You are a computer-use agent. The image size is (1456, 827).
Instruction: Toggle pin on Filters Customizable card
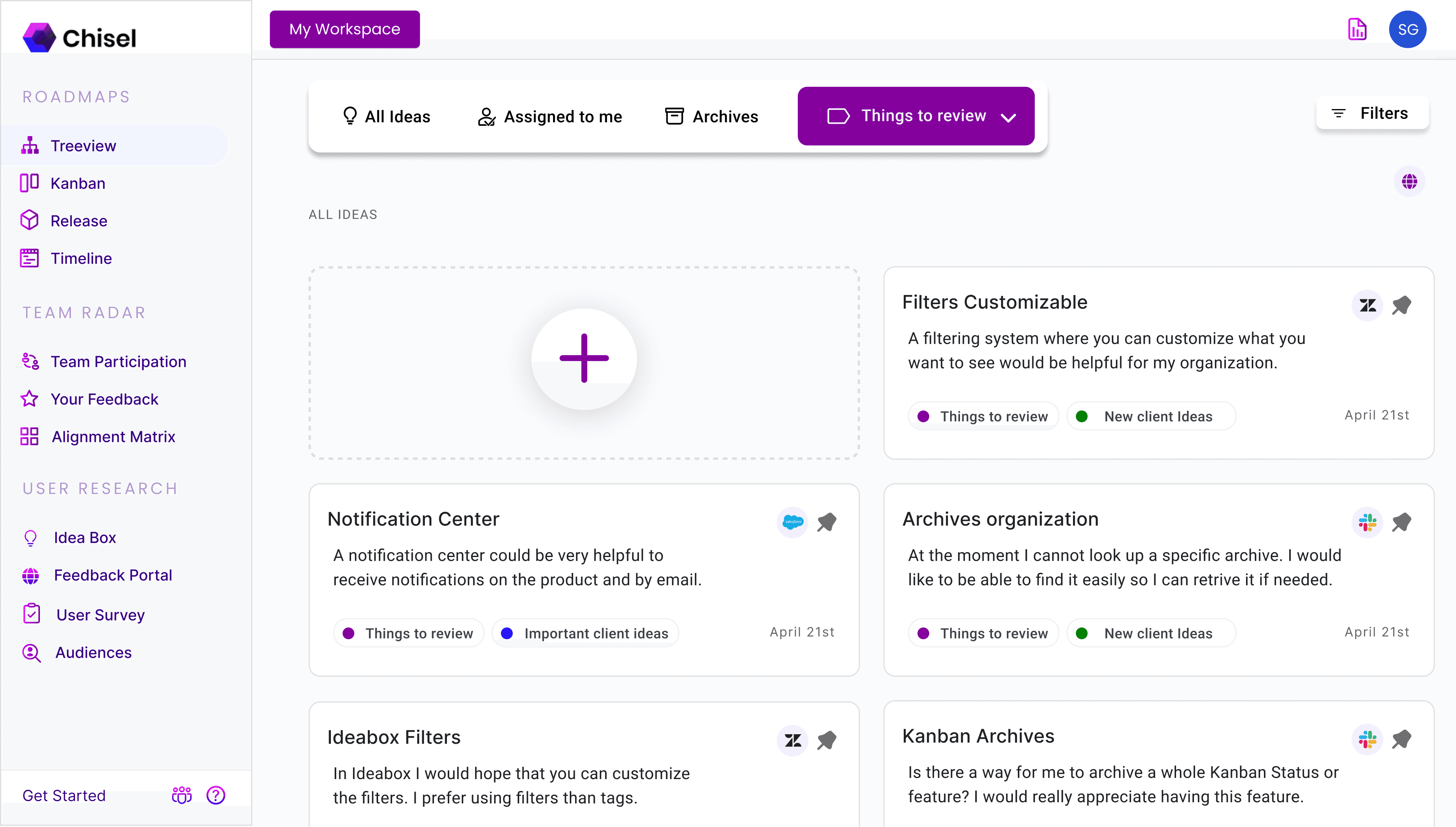tap(1402, 306)
